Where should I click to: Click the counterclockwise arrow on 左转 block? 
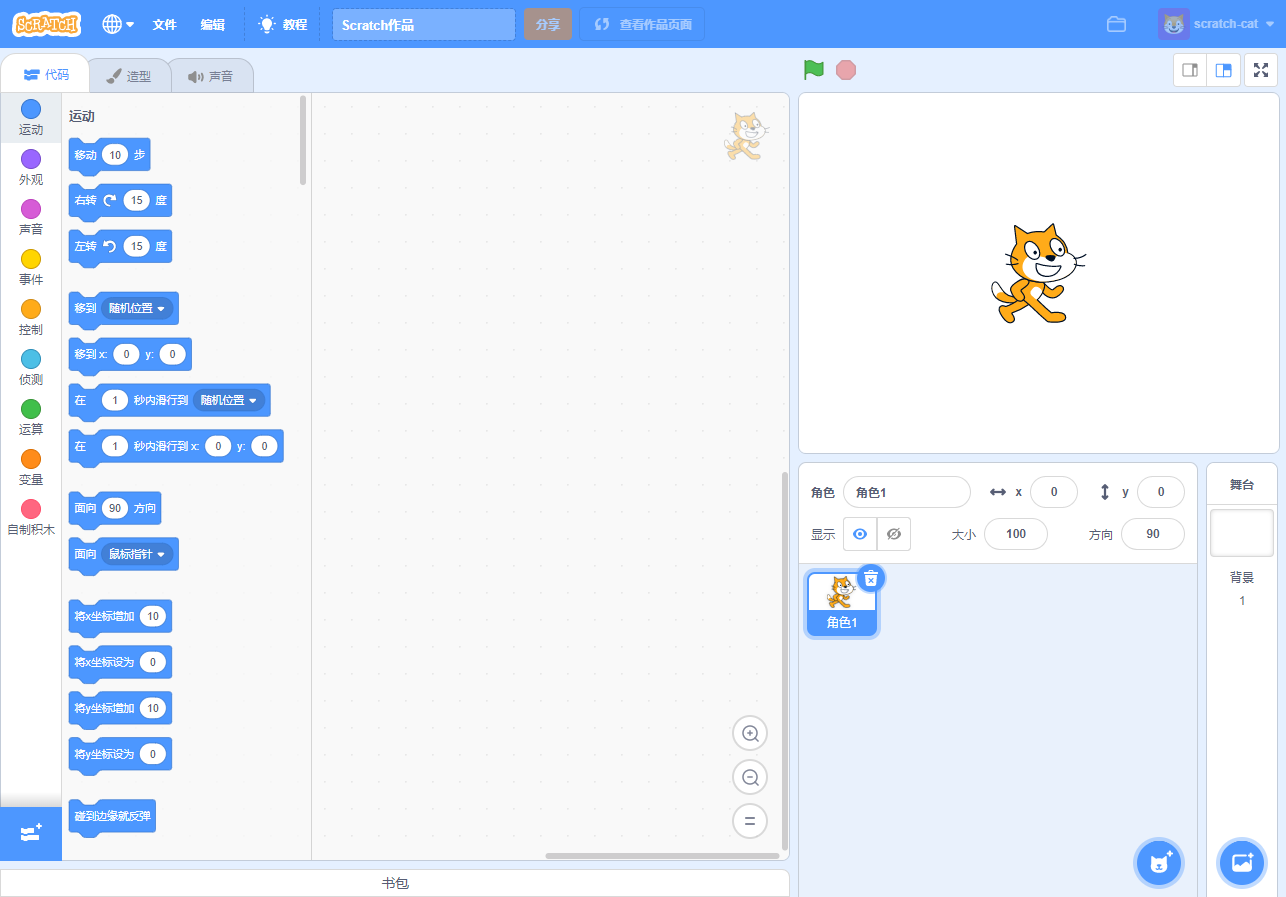click(x=110, y=246)
